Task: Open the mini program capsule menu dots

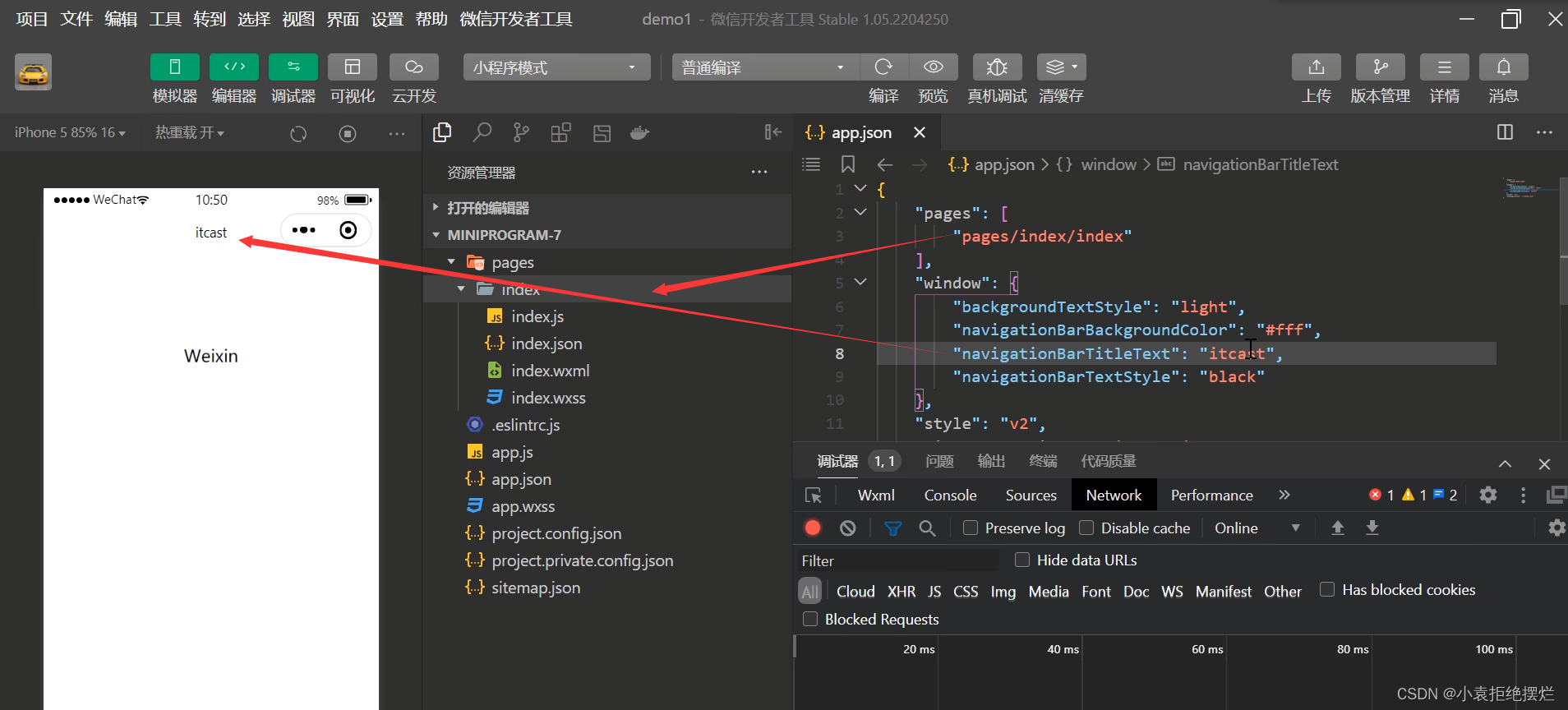Action: [303, 230]
